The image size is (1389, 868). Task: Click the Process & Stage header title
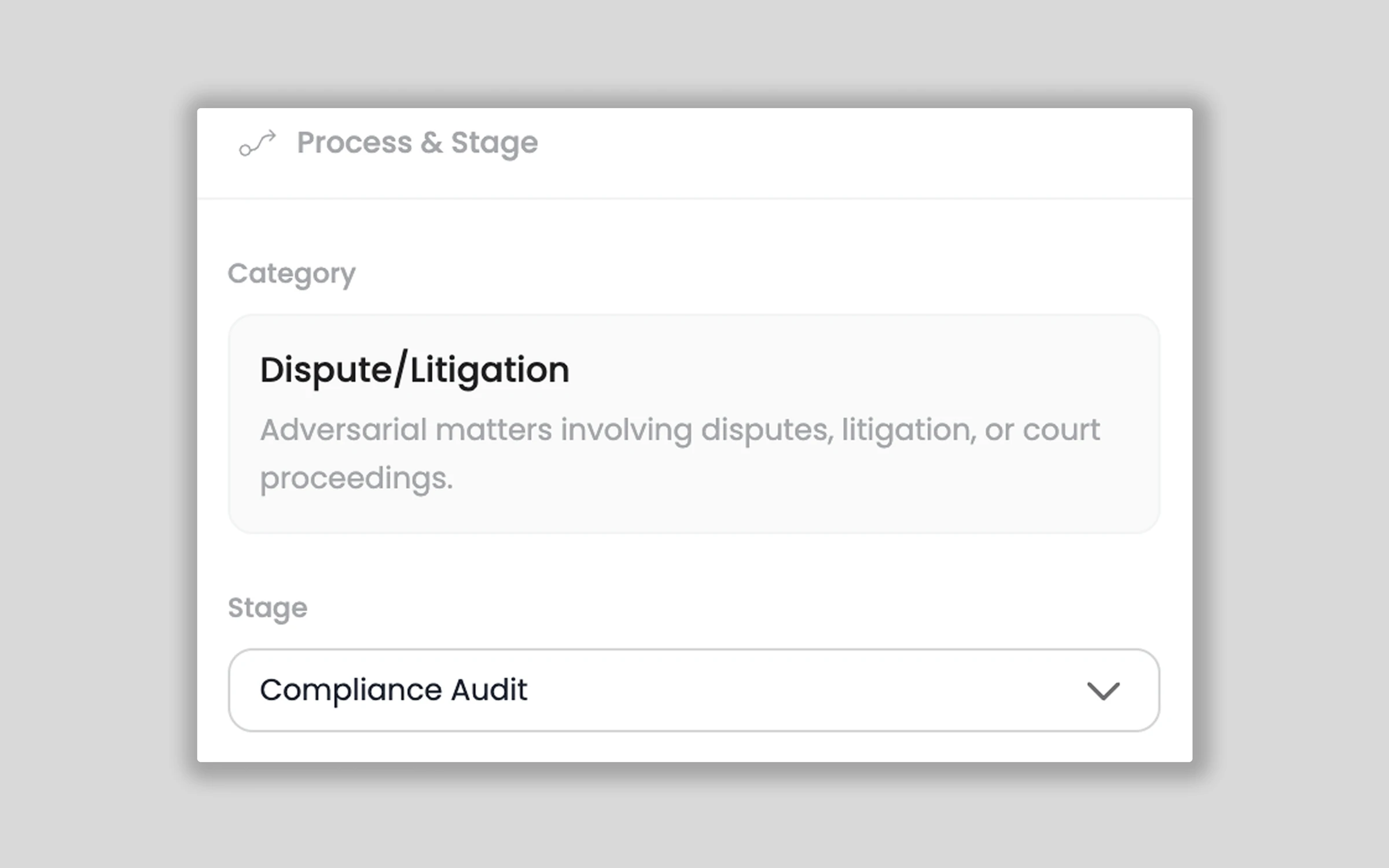(x=417, y=142)
